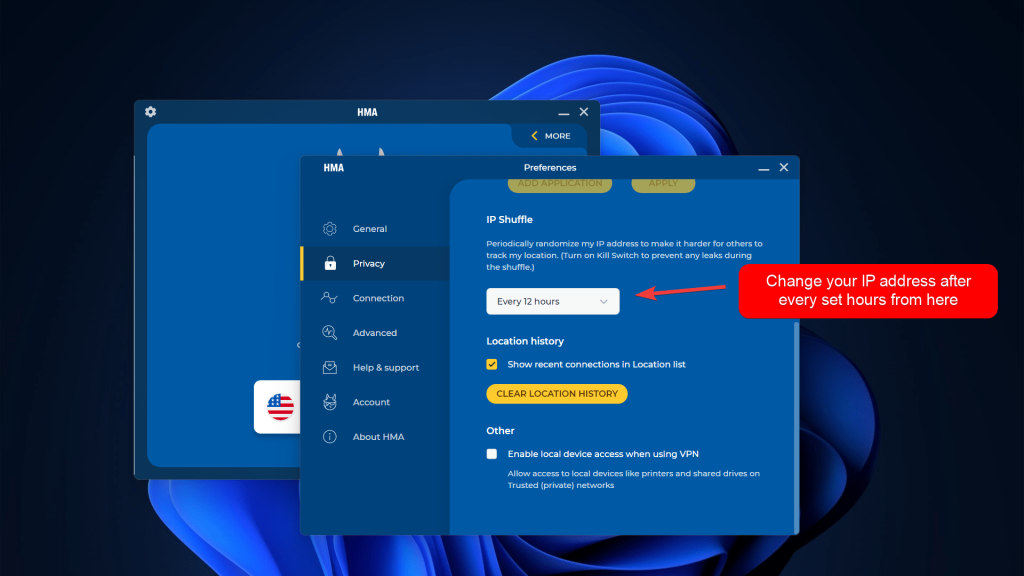The width and height of the screenshot is (1024, 576).
Task: Click the back chevron beside MORE
Action: click(534, 136)
